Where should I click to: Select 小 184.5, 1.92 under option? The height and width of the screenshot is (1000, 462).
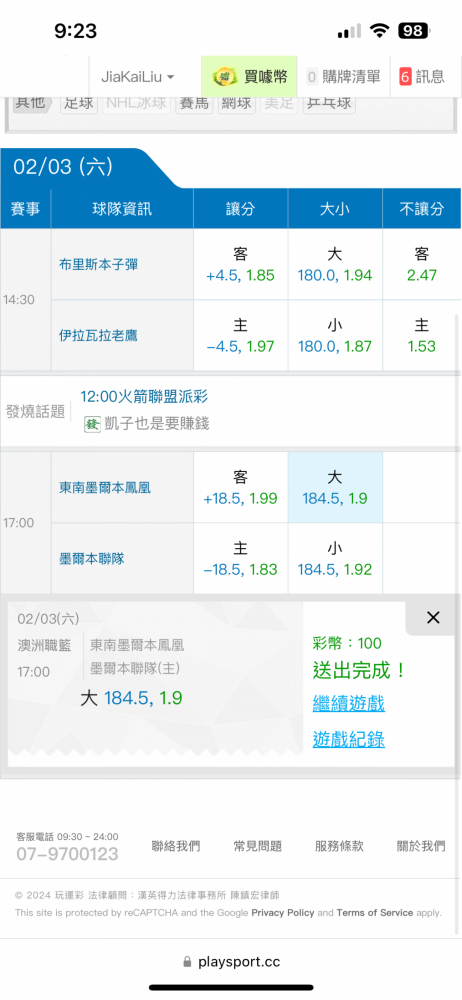click(x=335, y=559)
